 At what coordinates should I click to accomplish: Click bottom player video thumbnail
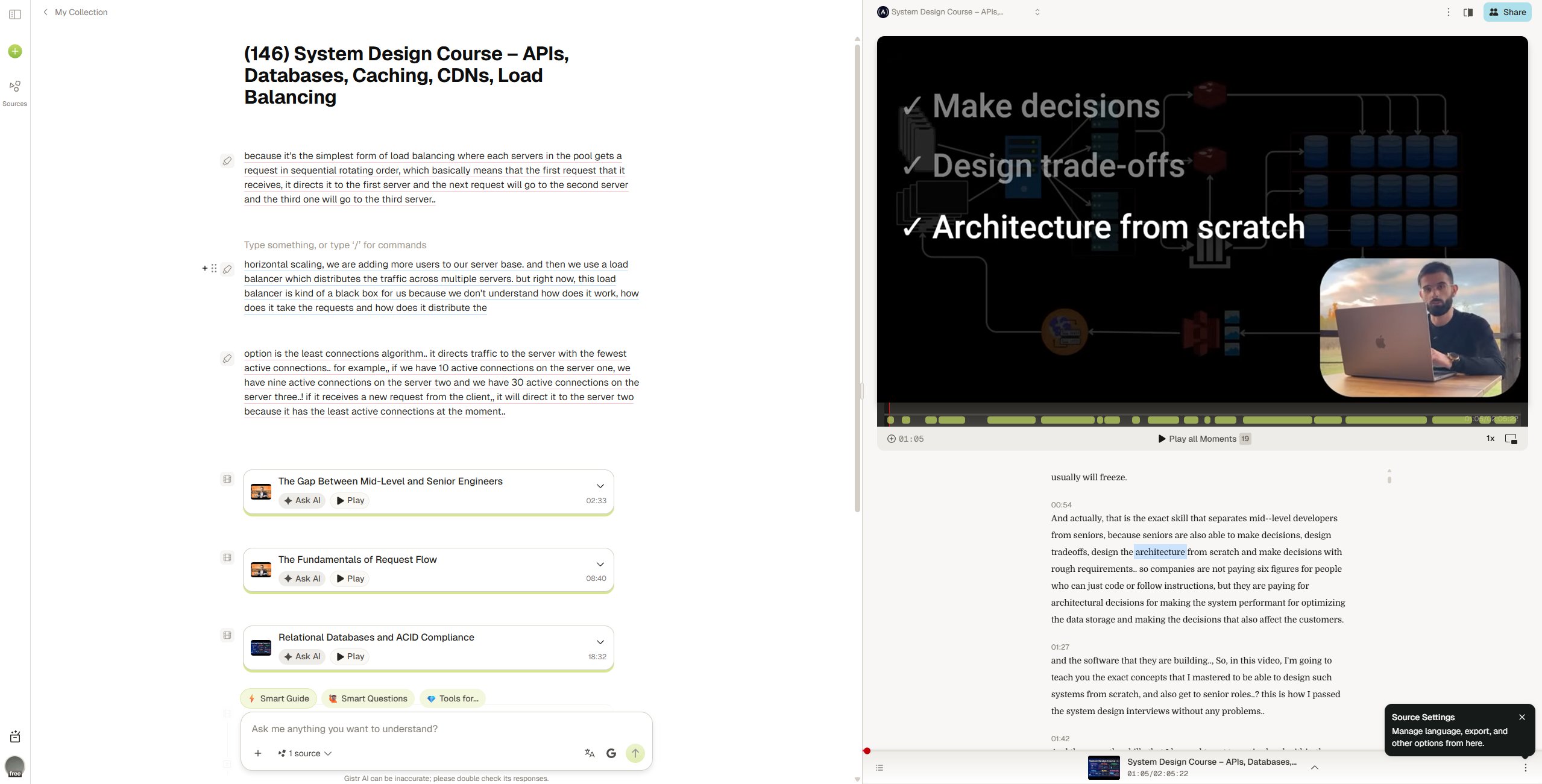tap(1104, 768)
